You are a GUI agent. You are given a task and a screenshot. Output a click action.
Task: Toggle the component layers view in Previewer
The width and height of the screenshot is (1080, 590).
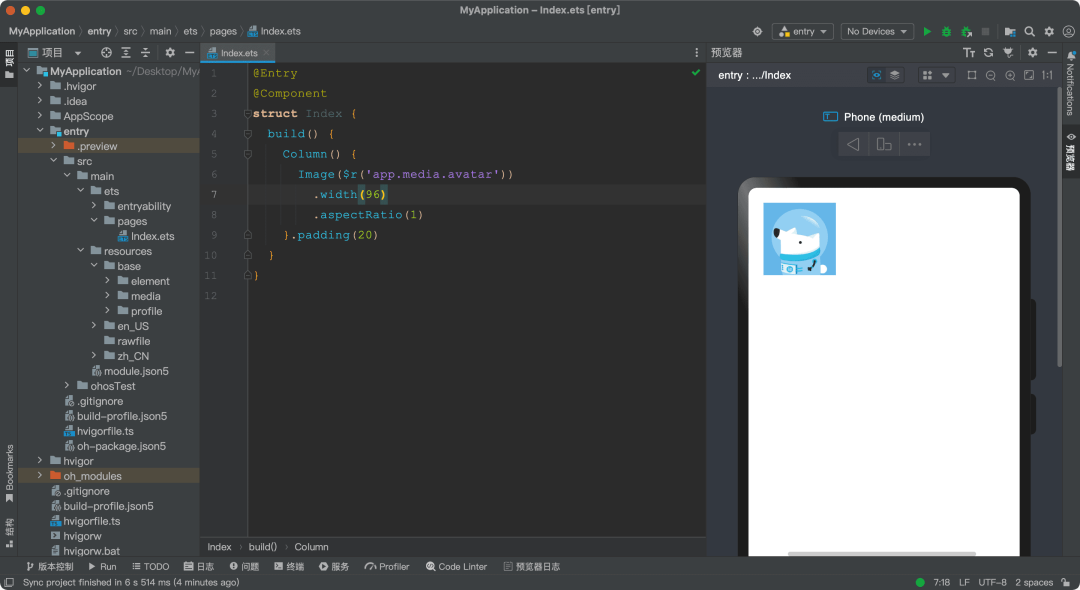point(894,76)
